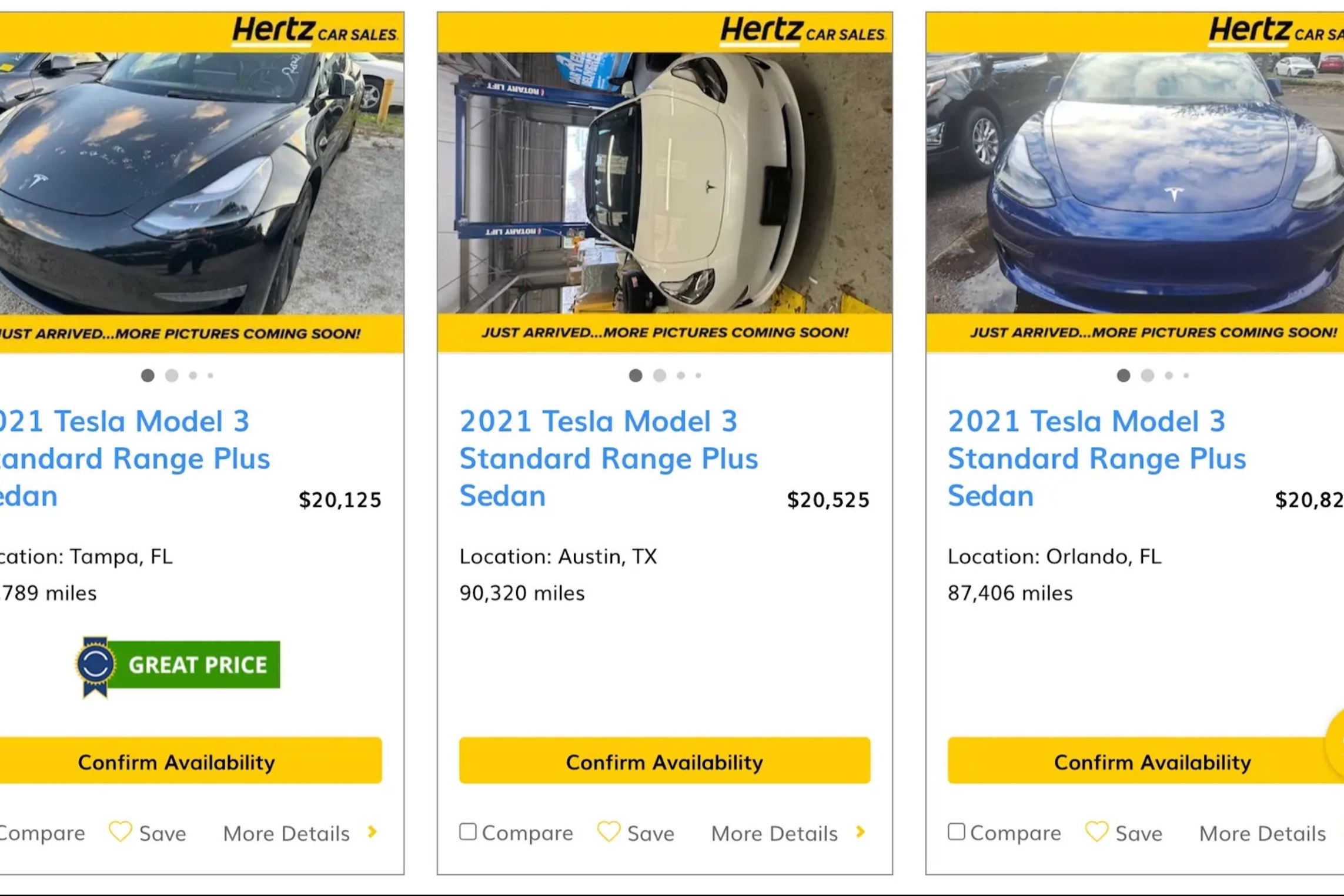Image resolution: width=1344 pixels, height=896 pixels.
Task: Select second carousel dot on Tampa listing photos
Action: (172, 375)
